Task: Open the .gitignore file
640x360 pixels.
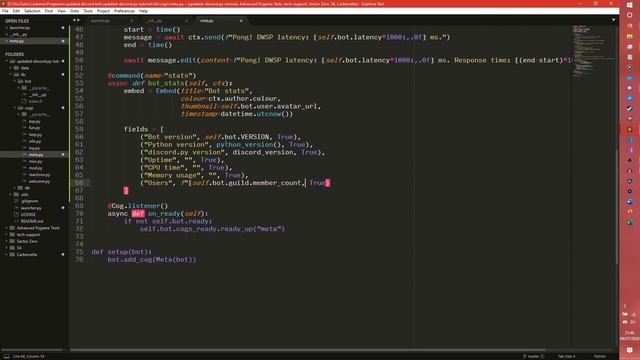Action: pos(29,201)
